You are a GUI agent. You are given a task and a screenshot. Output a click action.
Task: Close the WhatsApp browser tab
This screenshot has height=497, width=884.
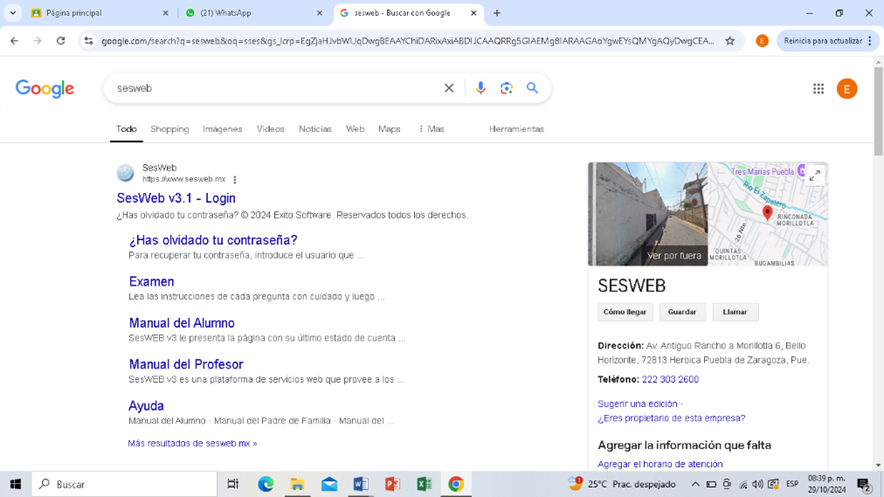320,13
